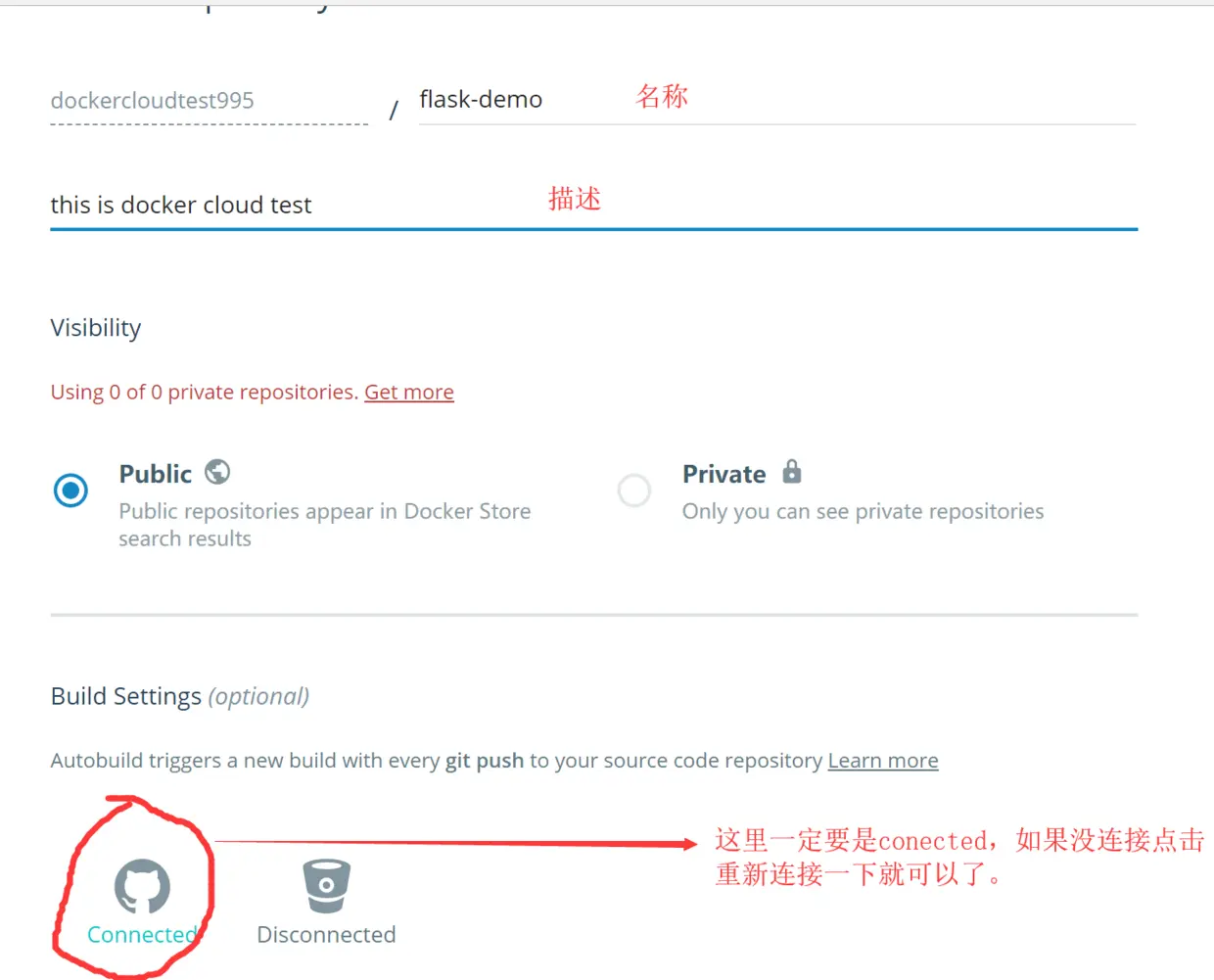1214x980 pixels.
Task: Click the bold git push text
Action: (485, 761)
